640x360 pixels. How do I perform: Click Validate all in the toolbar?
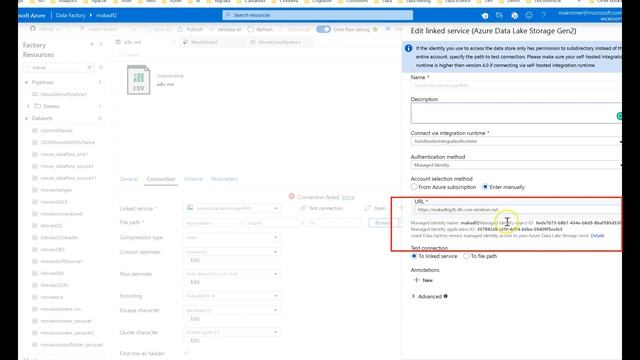pyautogui.click(x=225, y=29)
